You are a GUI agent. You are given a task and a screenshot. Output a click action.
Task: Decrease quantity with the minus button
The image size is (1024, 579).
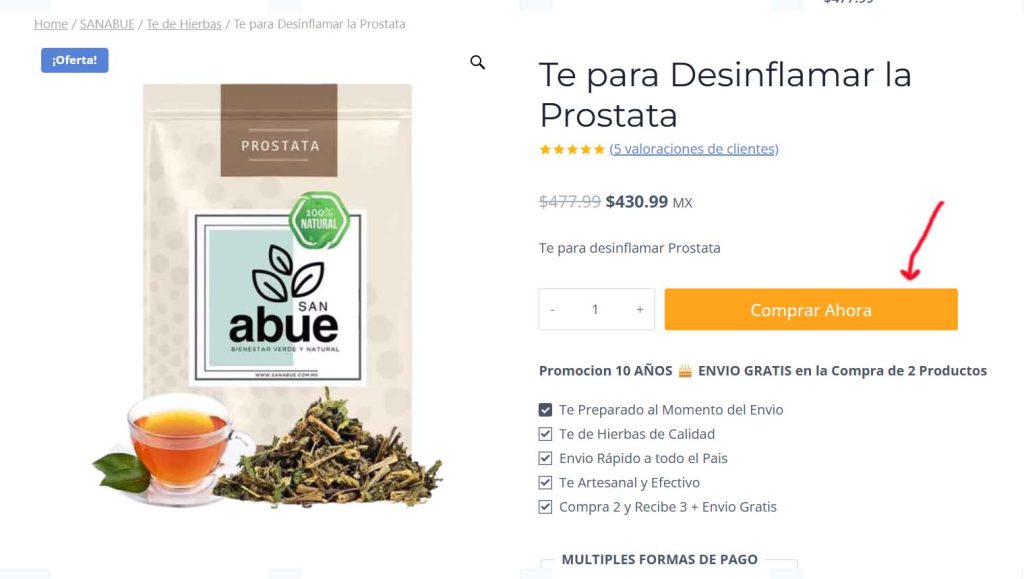click(x=552, y=309)
